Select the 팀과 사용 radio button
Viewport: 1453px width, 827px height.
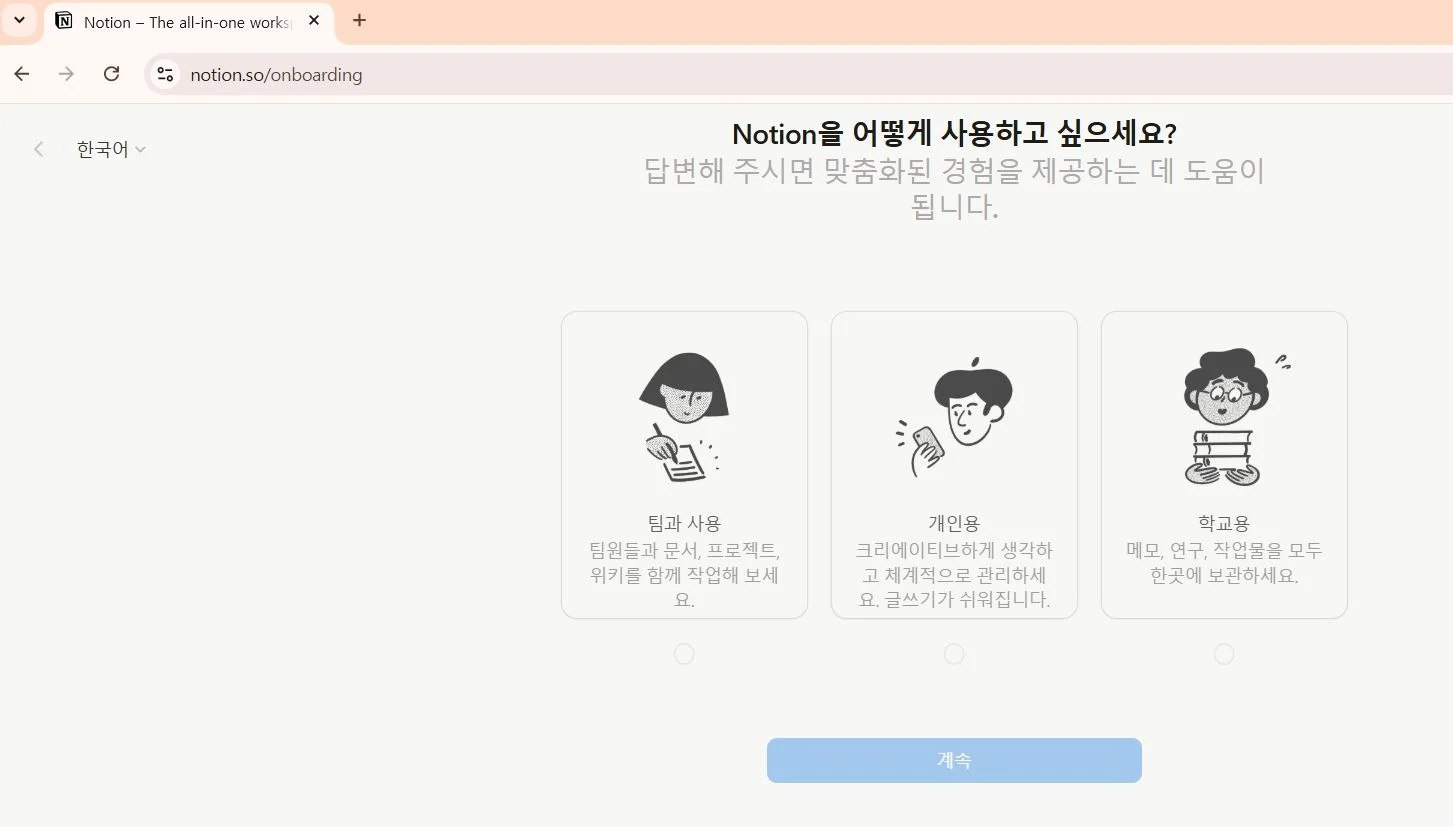pyautogui.click(x=684, y=653)
